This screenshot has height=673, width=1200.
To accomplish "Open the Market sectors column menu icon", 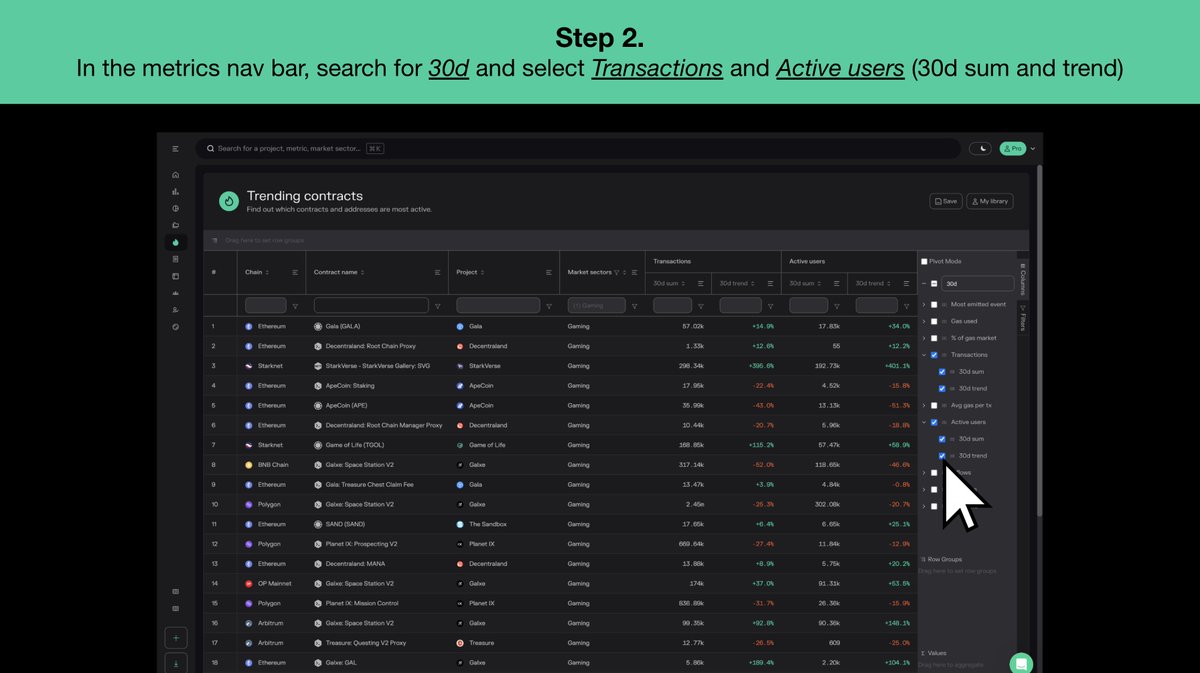I will [634, 272].
